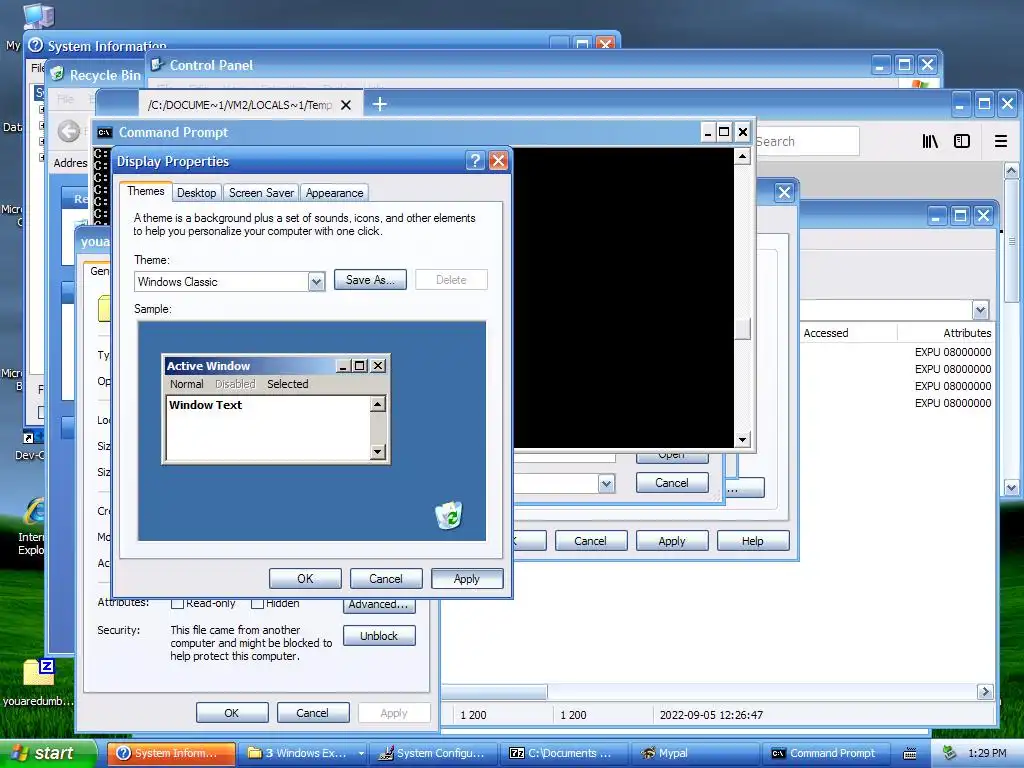Click OK in the file properties dialog

click(x=232, y=712)
